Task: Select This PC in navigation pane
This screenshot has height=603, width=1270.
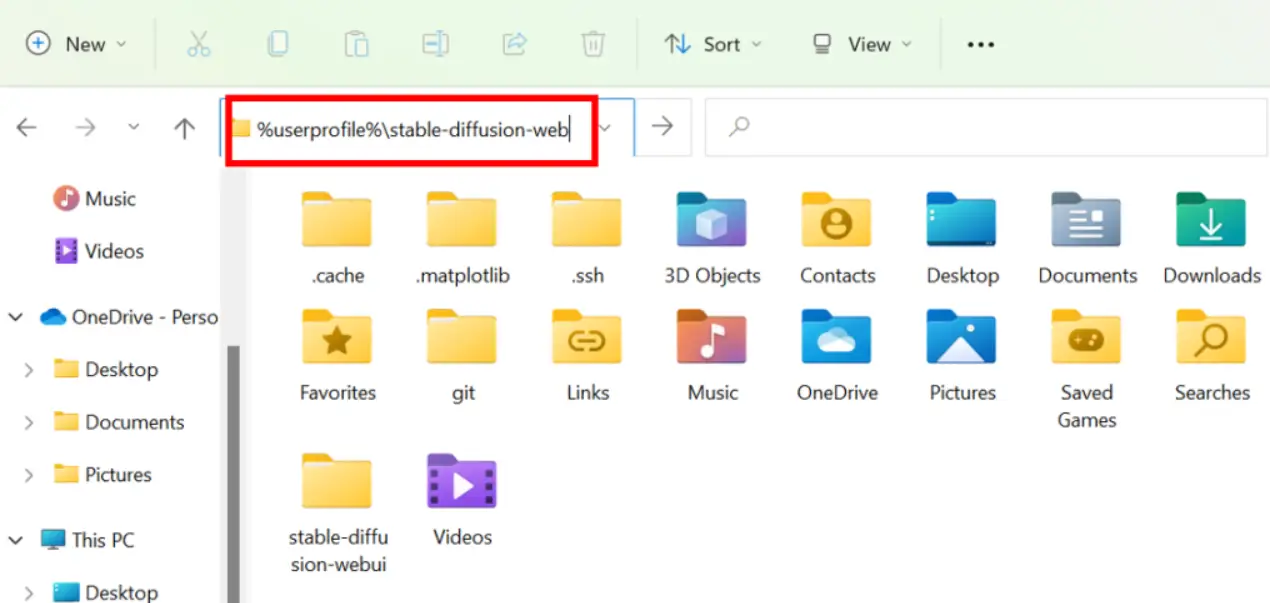Action: pyautogui.click(x=87, y=540)
